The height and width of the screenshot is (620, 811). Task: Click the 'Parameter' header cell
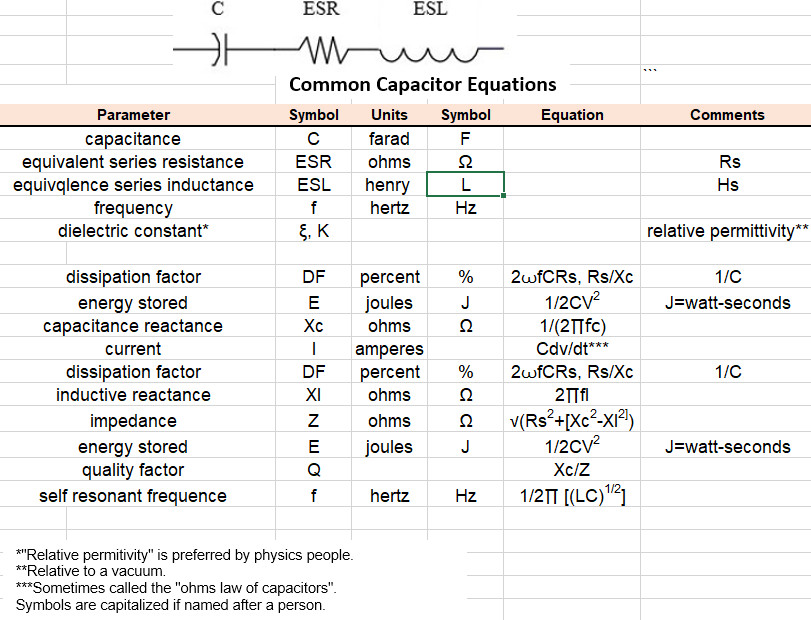pos(138,115)
